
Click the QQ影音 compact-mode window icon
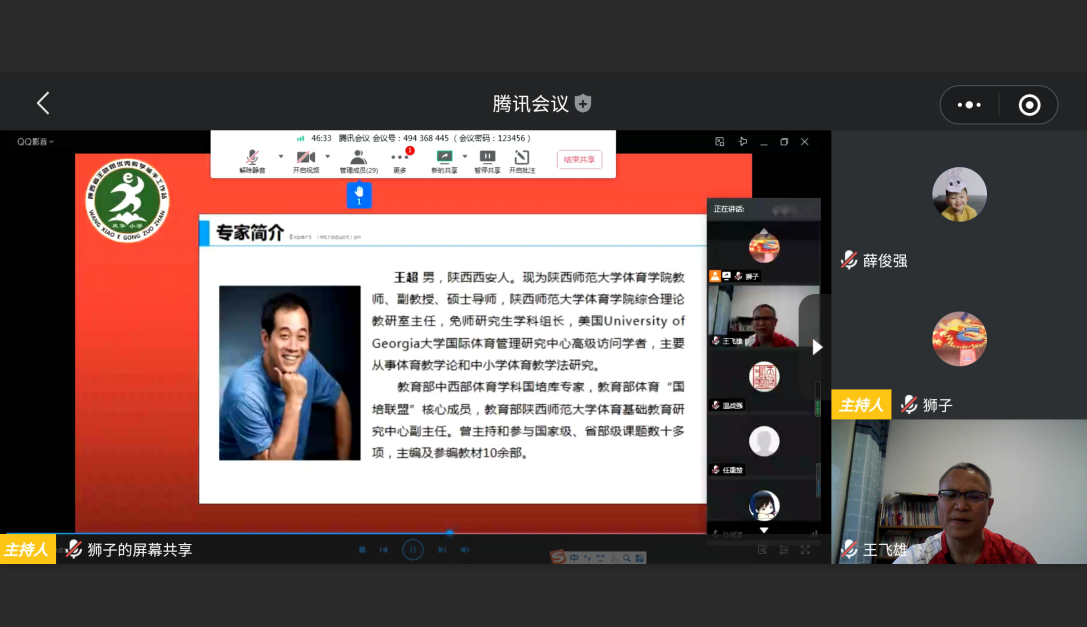coord(720,141)
